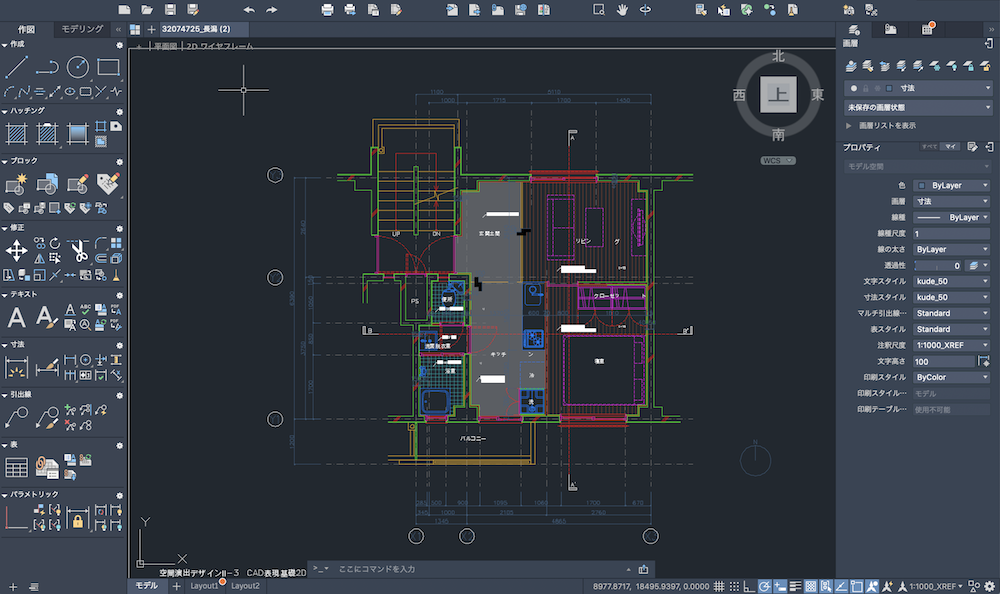Click the マイ filter button in properties
1000x594 pixels.
pos(950,147)
